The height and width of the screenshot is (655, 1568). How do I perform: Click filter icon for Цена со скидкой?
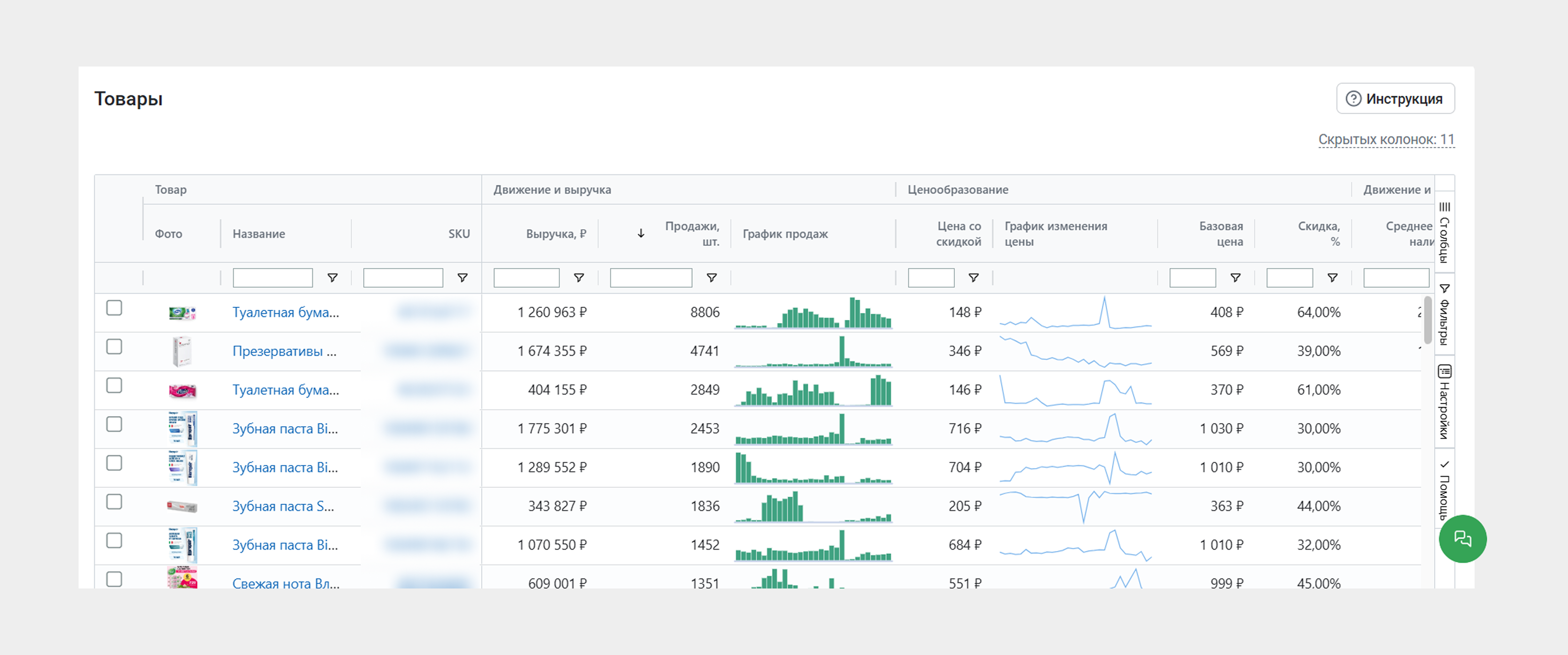pos(973,278)
